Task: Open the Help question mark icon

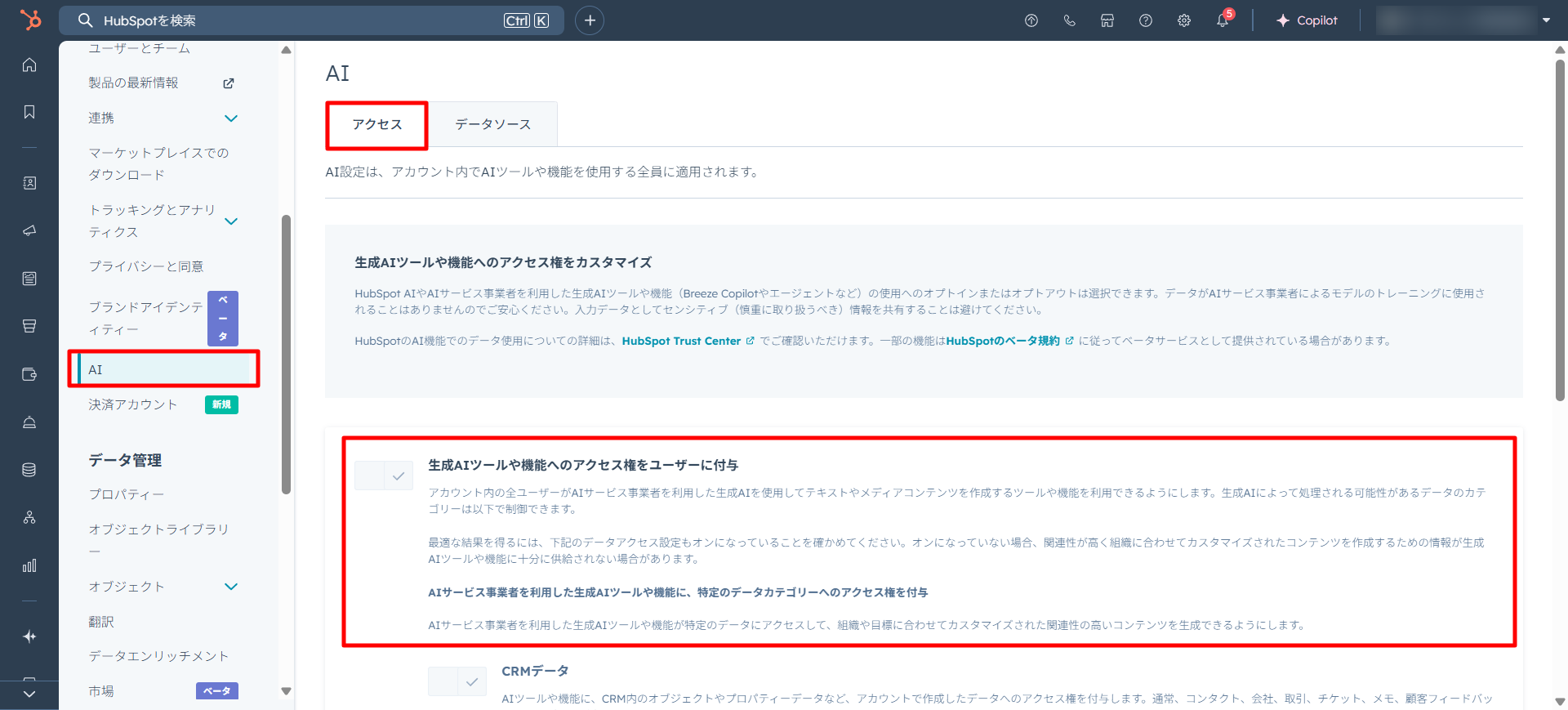Action: (x=1146, y=20)
